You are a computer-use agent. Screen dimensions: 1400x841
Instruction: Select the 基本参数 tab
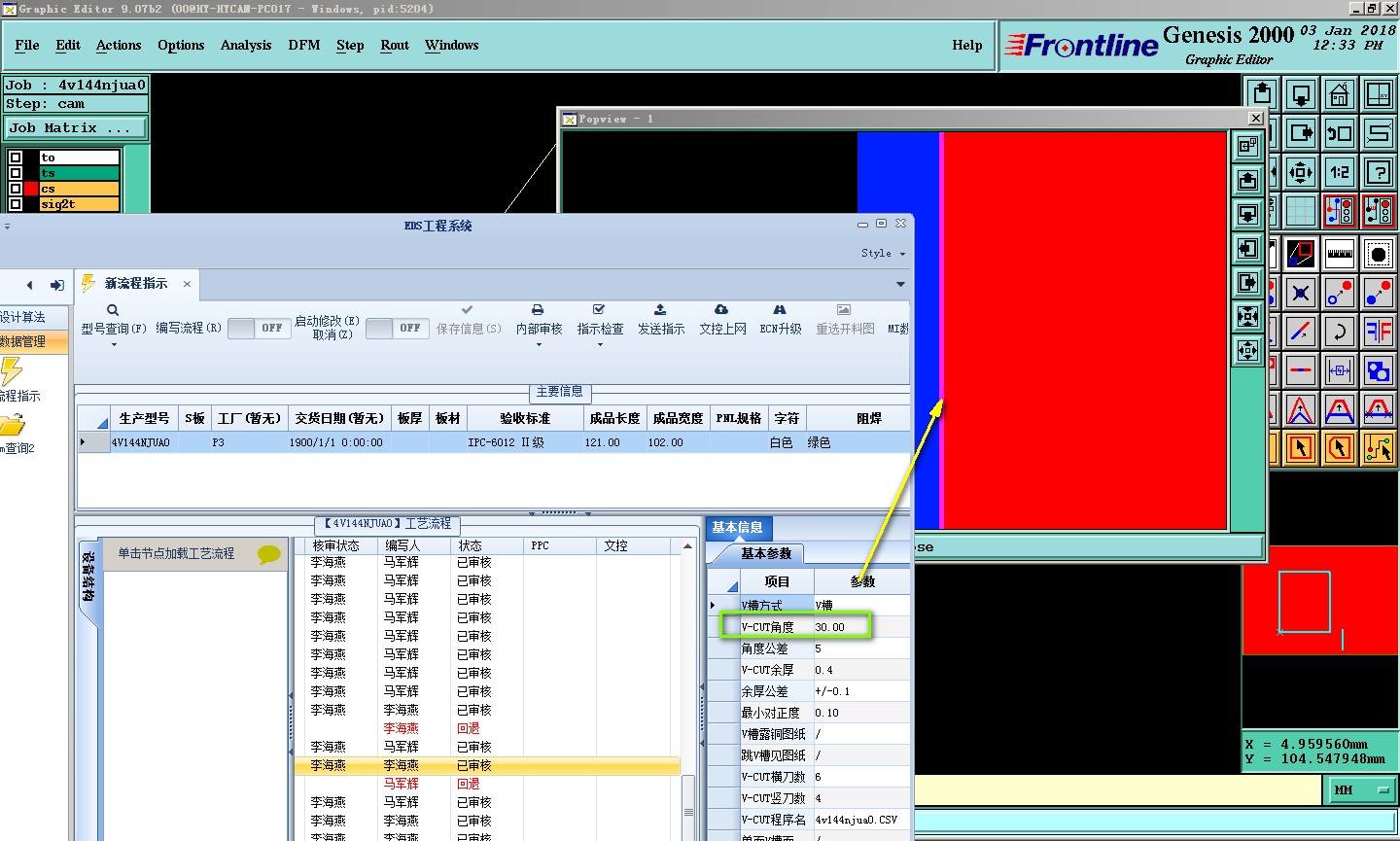(766, 554)
